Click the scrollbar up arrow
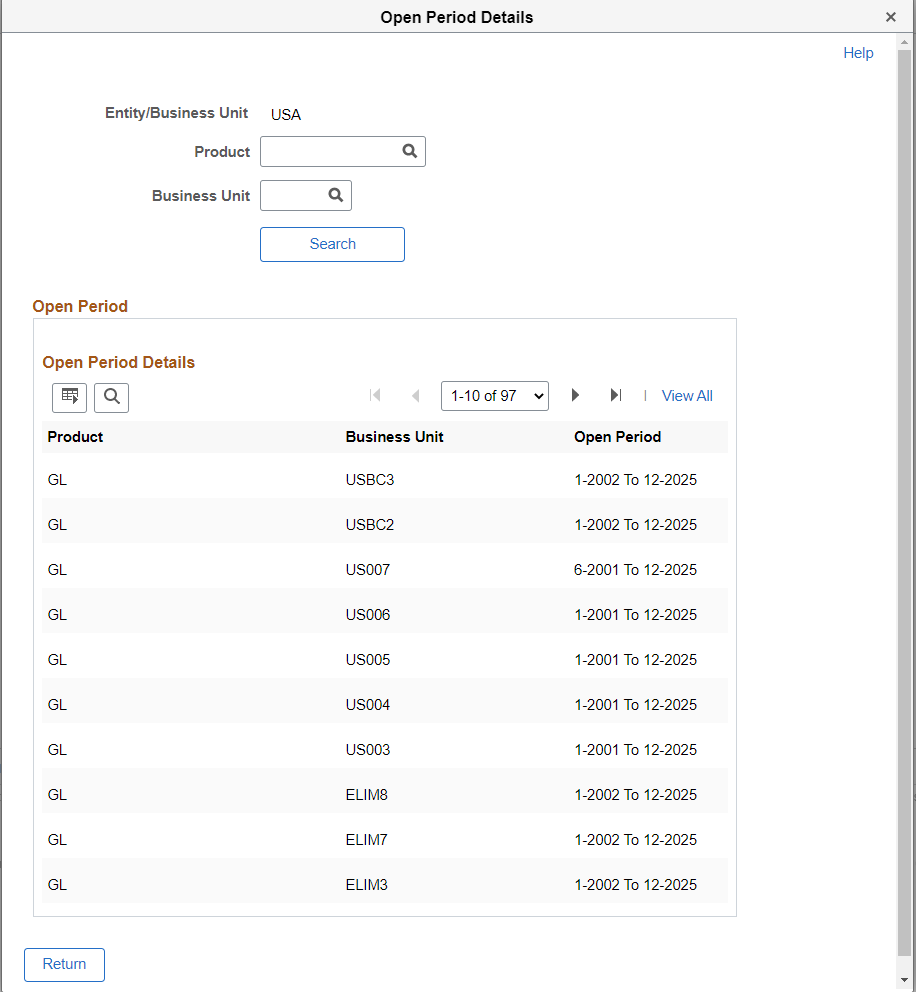The image size is (916, 992). pos(905,42)
